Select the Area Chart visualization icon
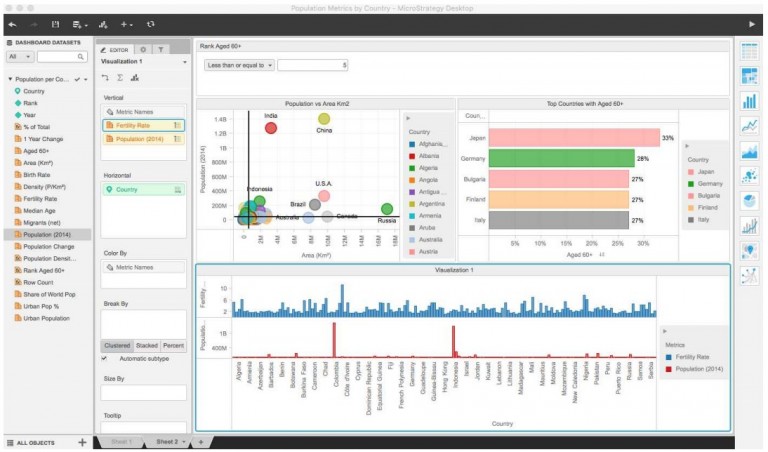768x452 pixels. pos(750,150)
